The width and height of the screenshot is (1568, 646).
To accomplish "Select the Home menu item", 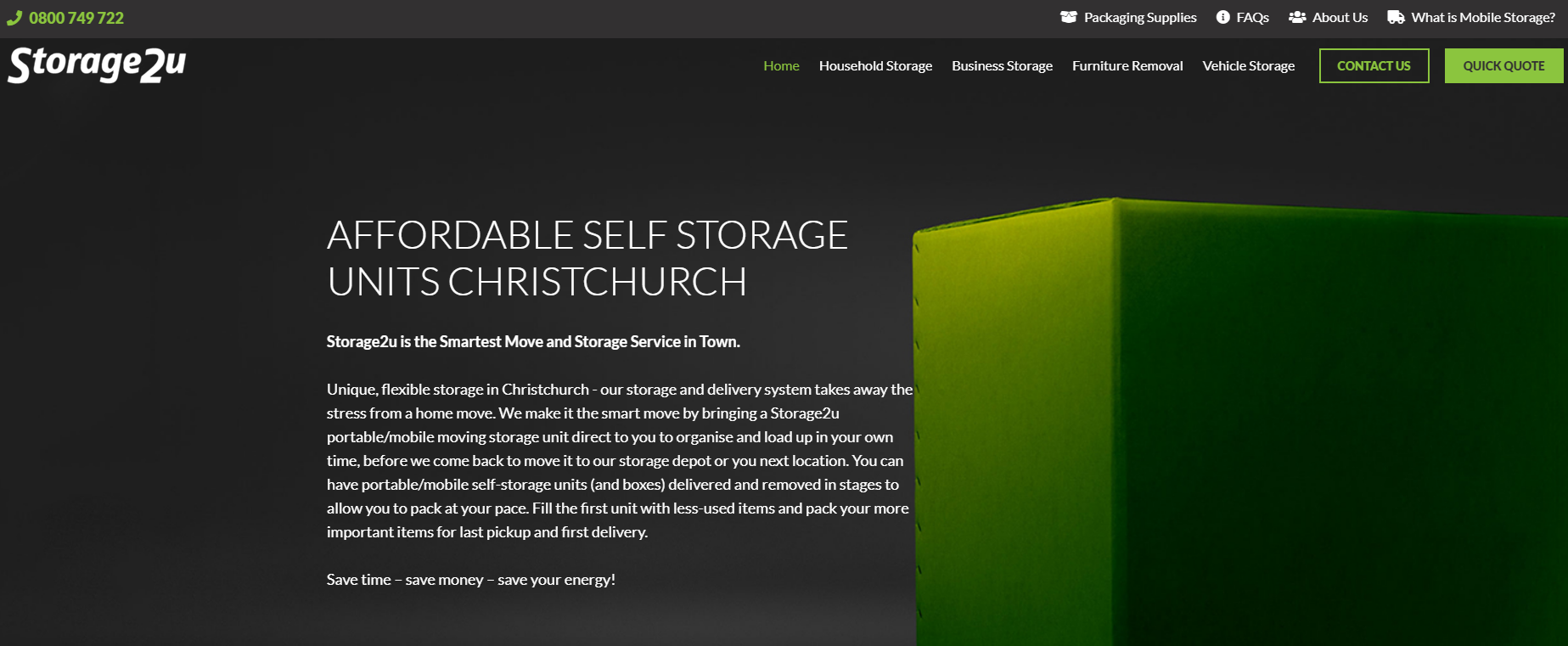I will point(781,65).
